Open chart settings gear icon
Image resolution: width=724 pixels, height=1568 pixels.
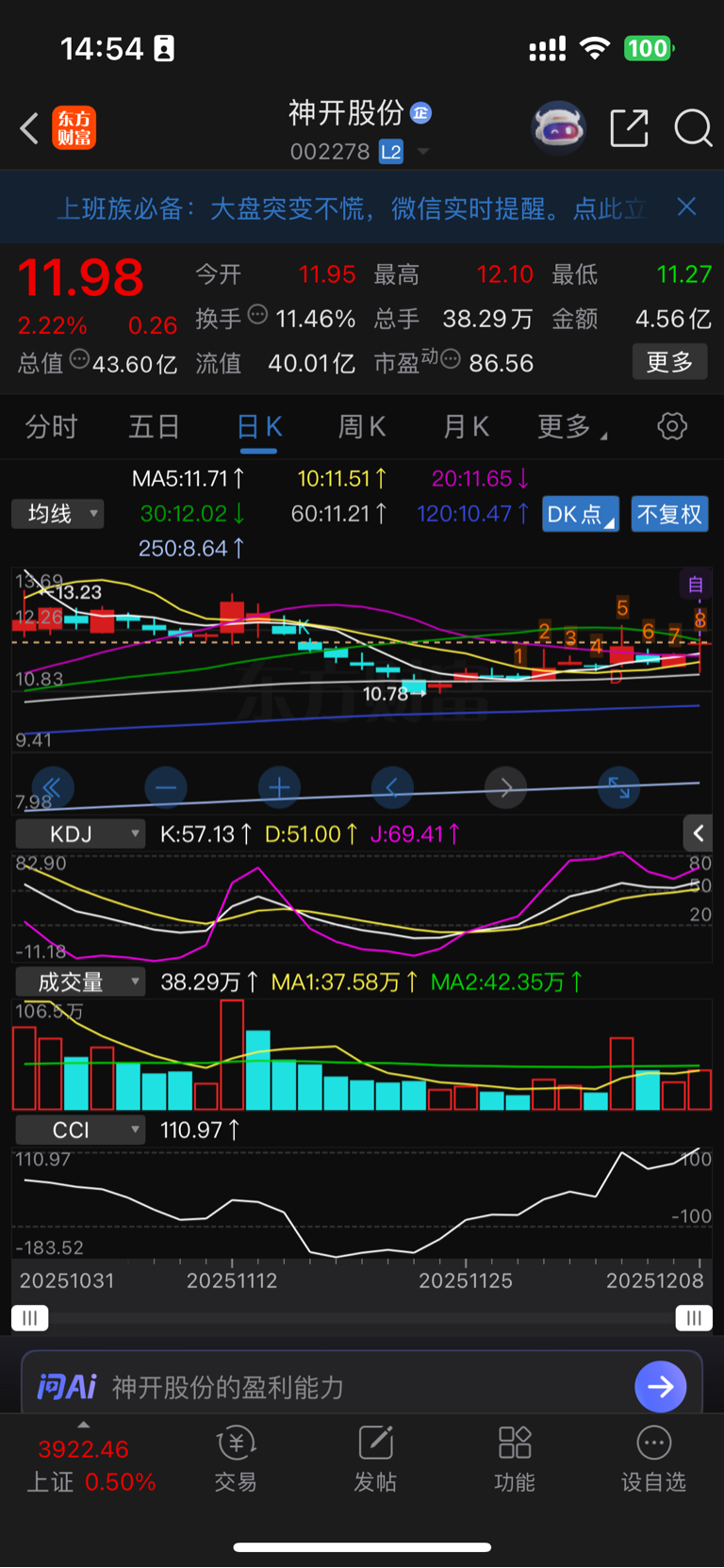(x=672, y=426)
